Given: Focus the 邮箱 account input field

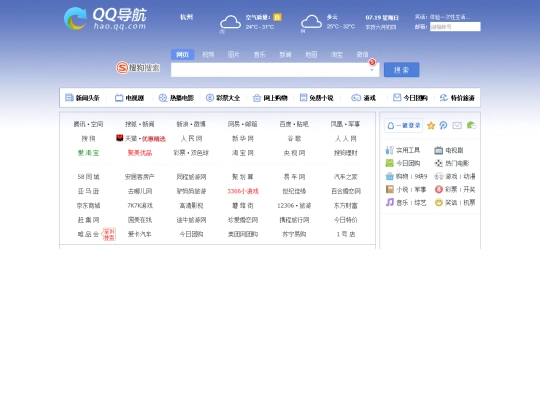Looking at the screenshot, I should (455, 27).
